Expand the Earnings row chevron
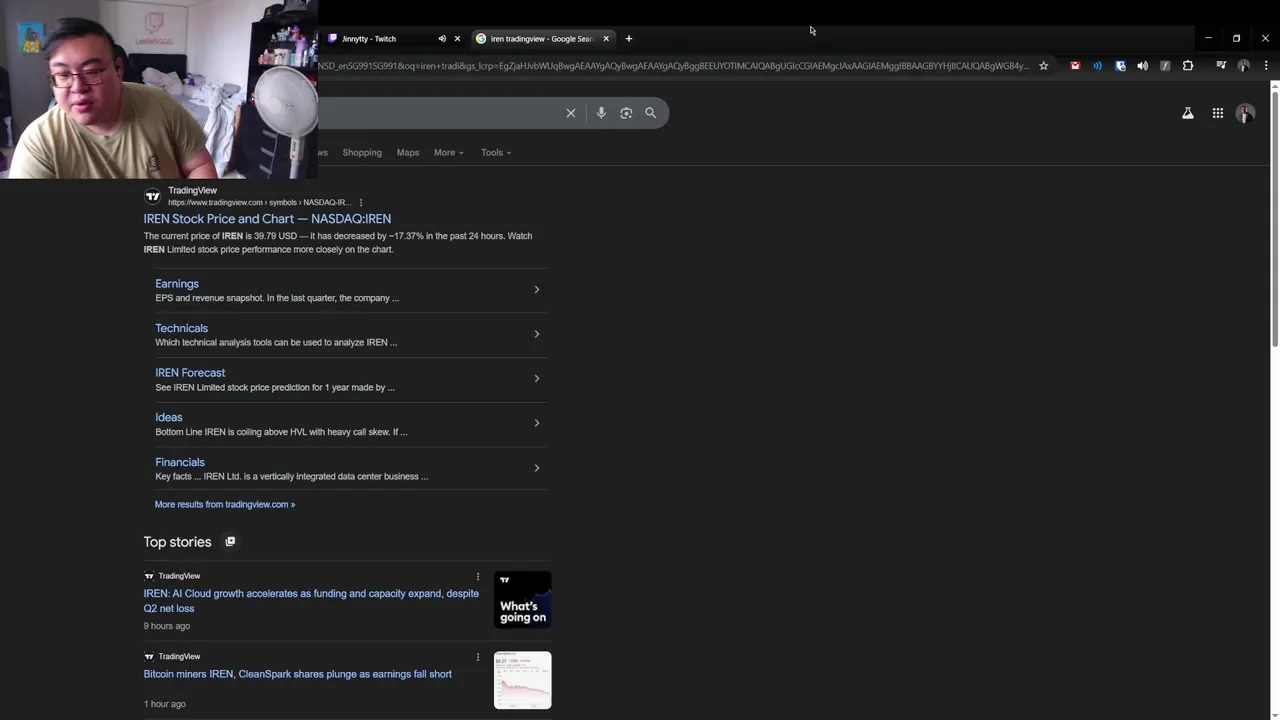 click(x=537, y=290)
